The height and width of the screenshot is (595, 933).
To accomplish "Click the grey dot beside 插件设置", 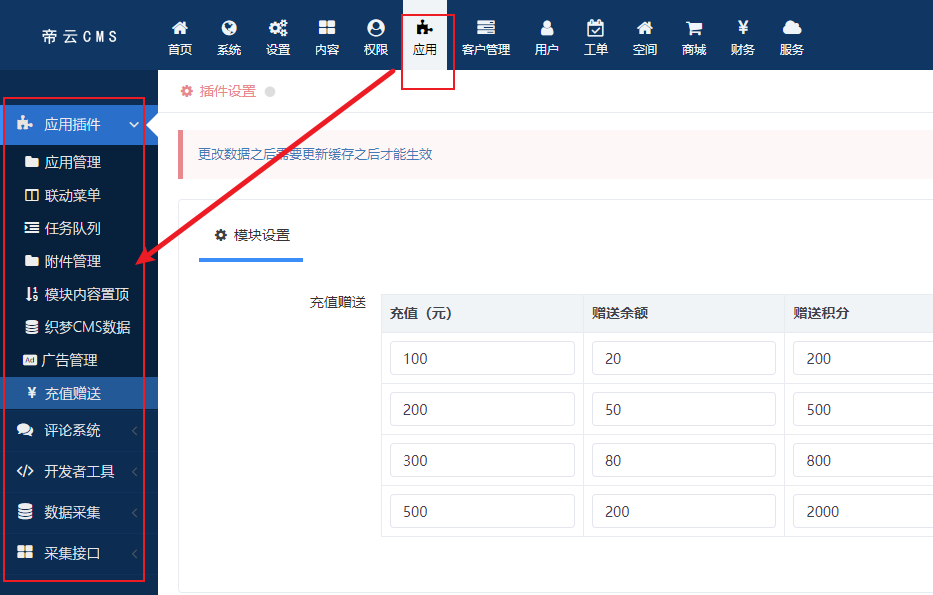I will [270, 92].
